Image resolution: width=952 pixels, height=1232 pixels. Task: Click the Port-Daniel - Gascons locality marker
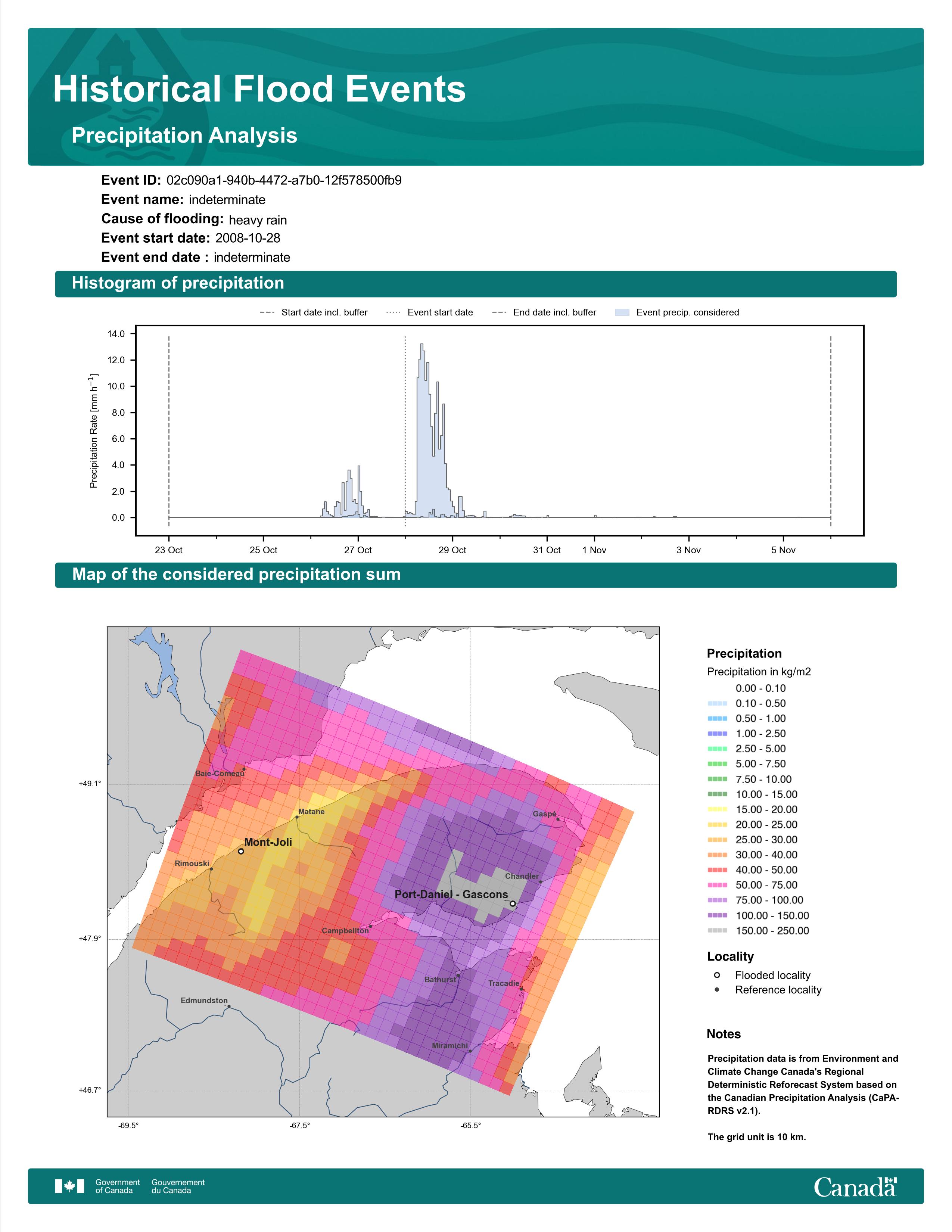pos(513,903)
